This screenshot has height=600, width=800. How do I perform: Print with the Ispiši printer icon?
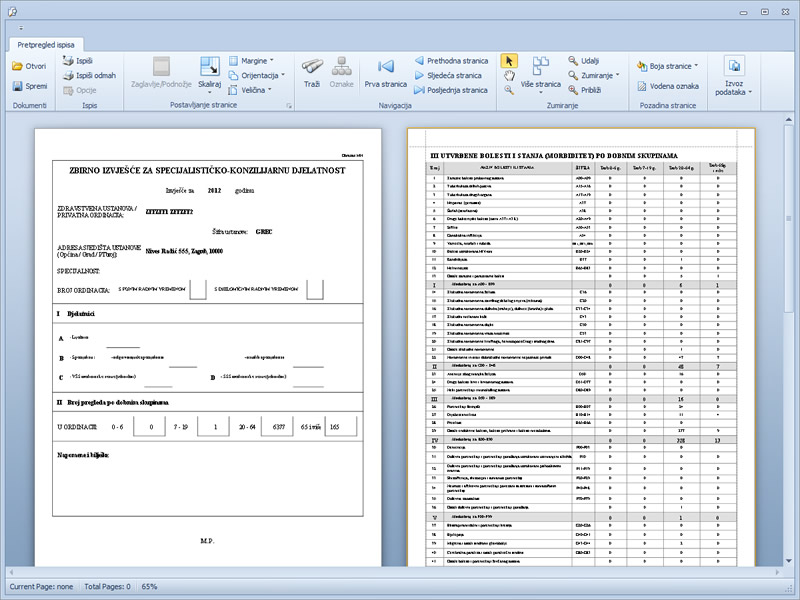click(x=68, y=61)
